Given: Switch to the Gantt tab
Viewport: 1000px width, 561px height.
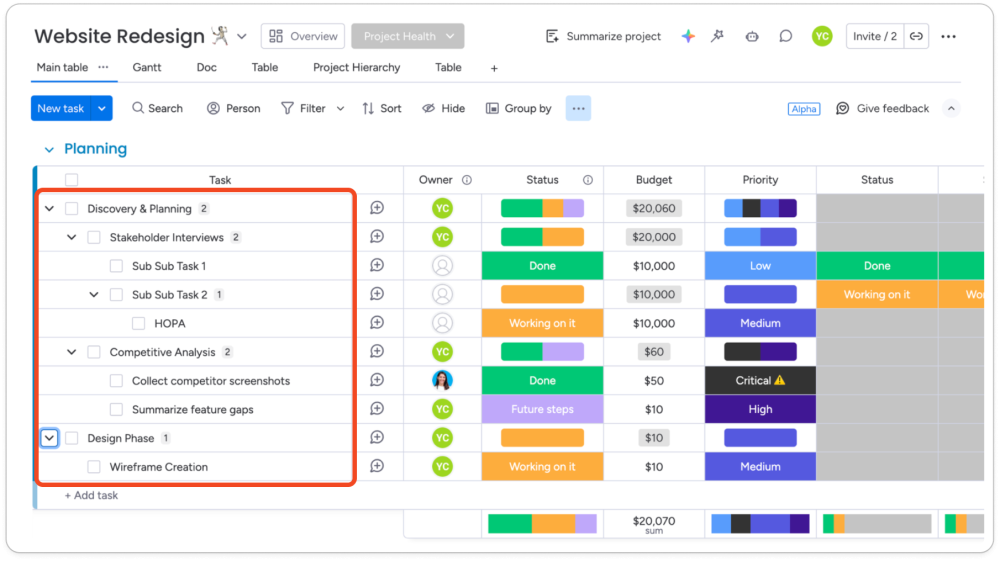Looking at the screenshot, I should (x=148, y=67).
